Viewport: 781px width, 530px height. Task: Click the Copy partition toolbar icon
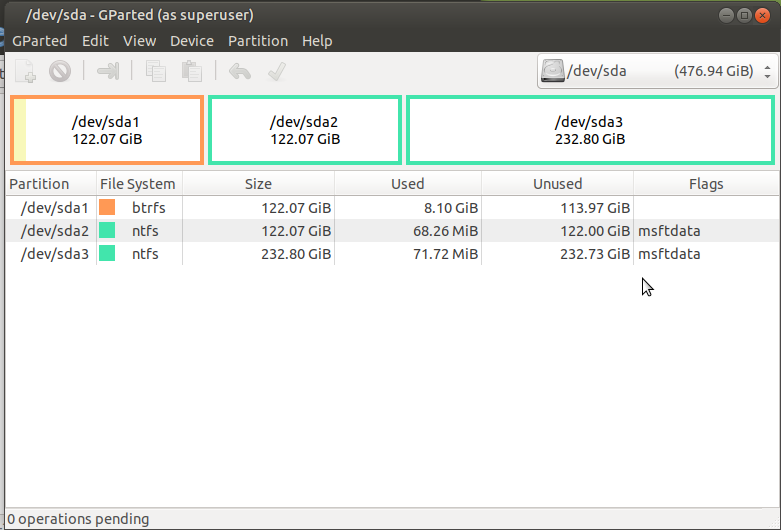[156, 71]
